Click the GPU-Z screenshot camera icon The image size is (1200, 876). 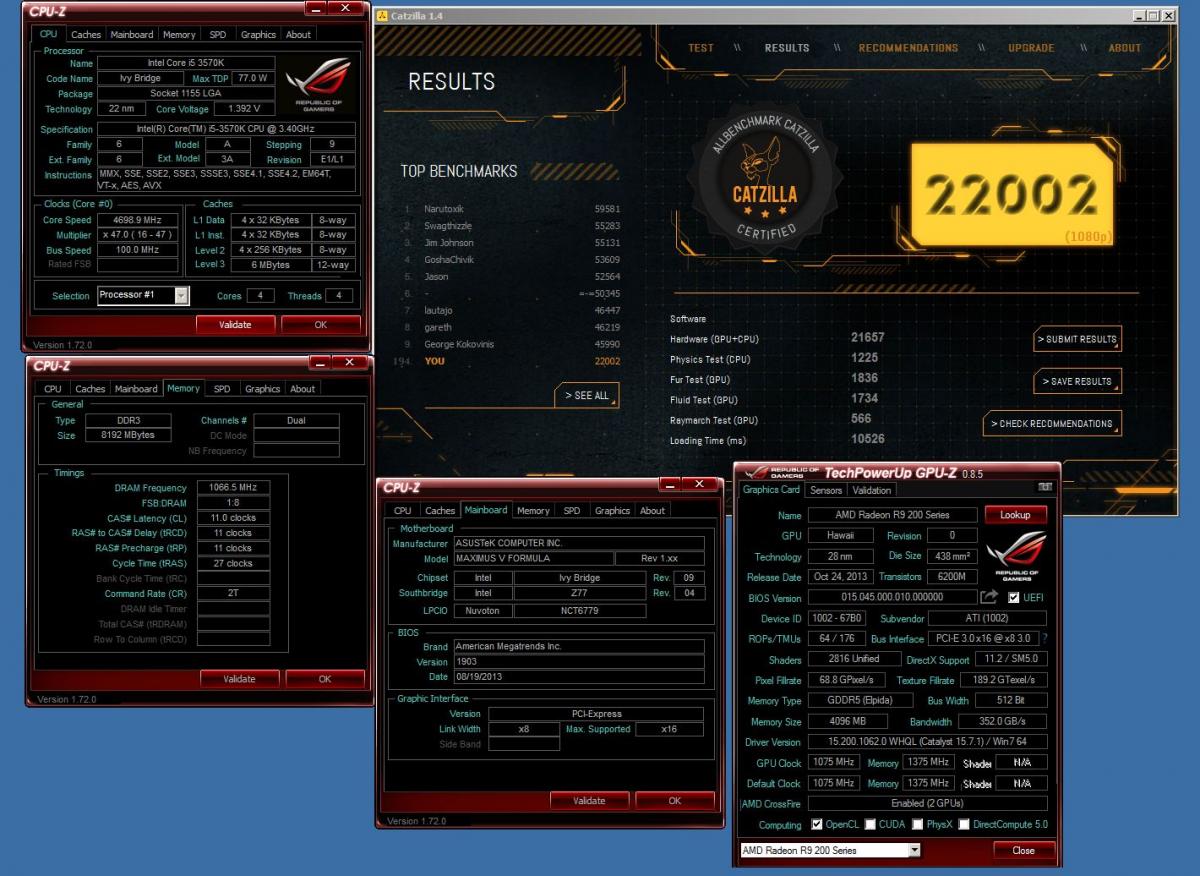point(1045,486)
